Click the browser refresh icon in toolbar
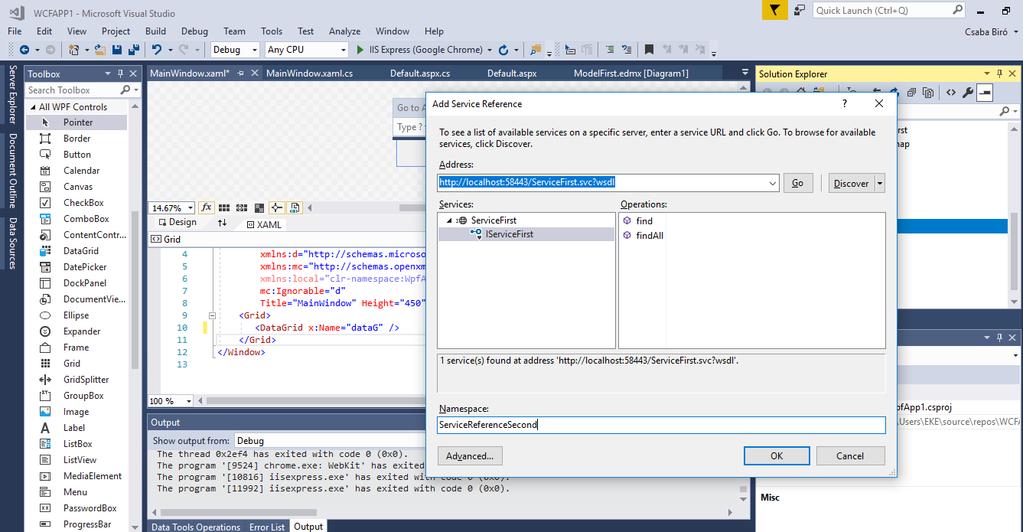Screen dimensions: 1023x532 [503, 50]
